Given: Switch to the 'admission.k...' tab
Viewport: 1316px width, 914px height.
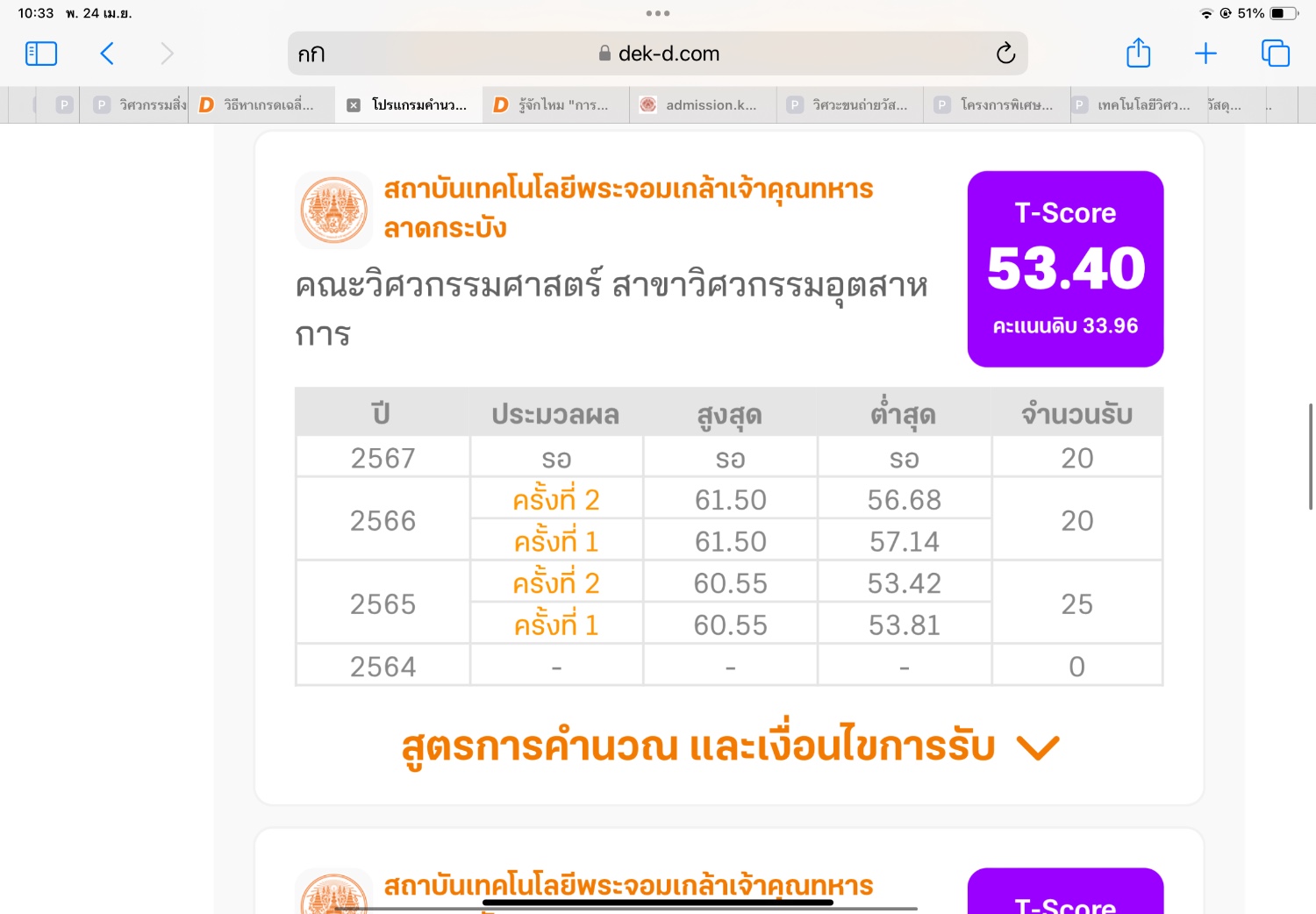Looking at the screenshot, I should tap(703, 105).
